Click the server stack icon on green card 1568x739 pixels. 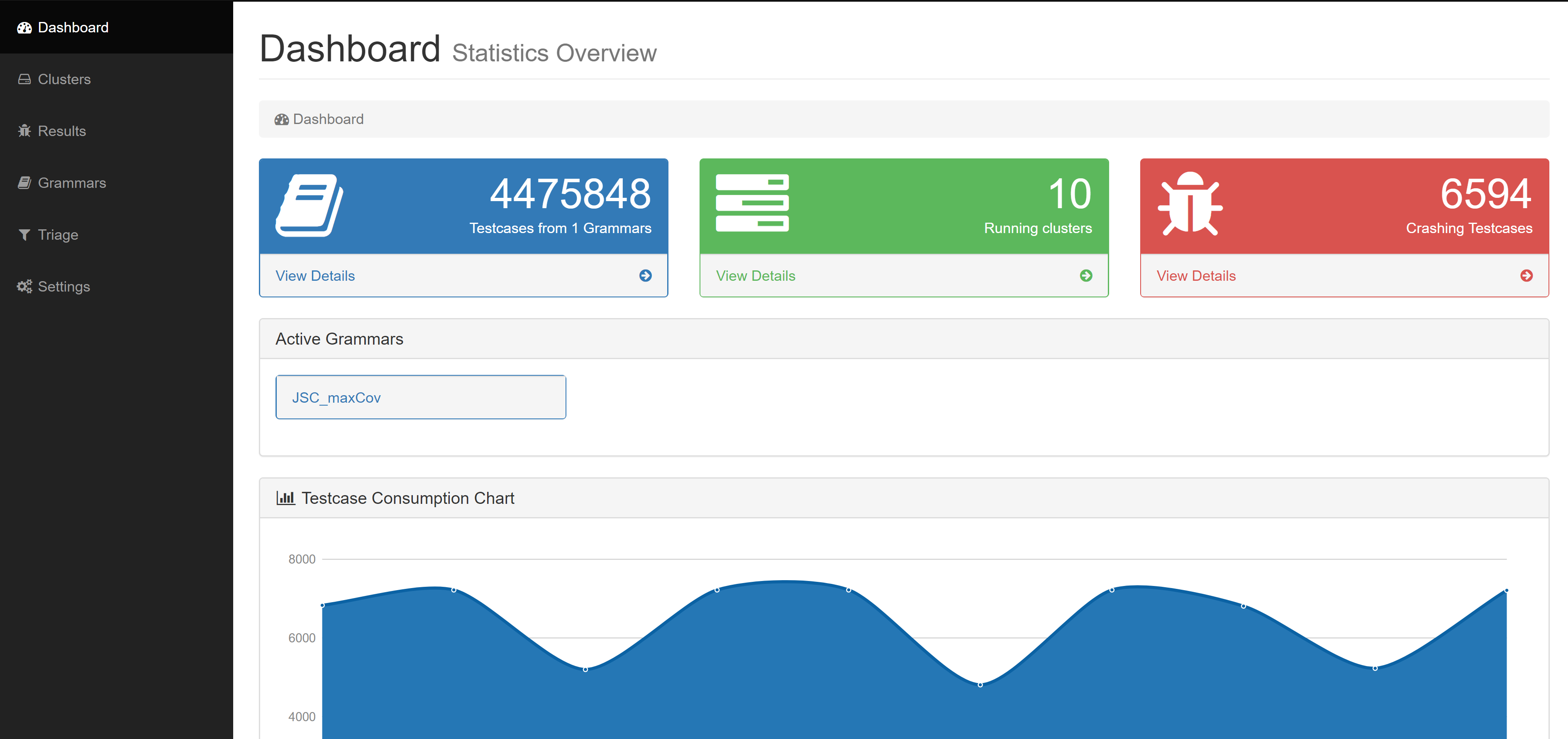[x=752, y=203]
